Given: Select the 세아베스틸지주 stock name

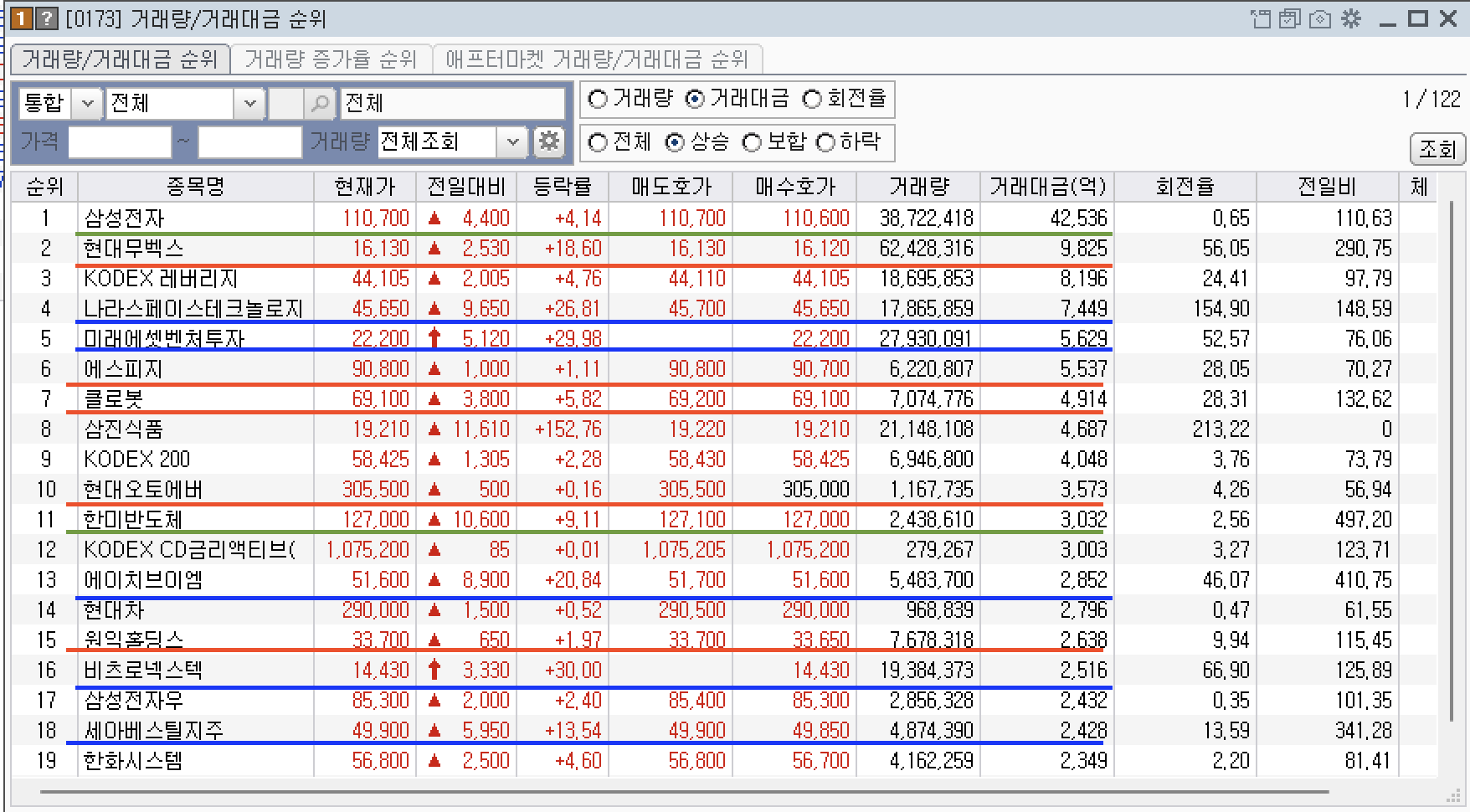Looking at the screenshot, I should (x=153, y=731).
